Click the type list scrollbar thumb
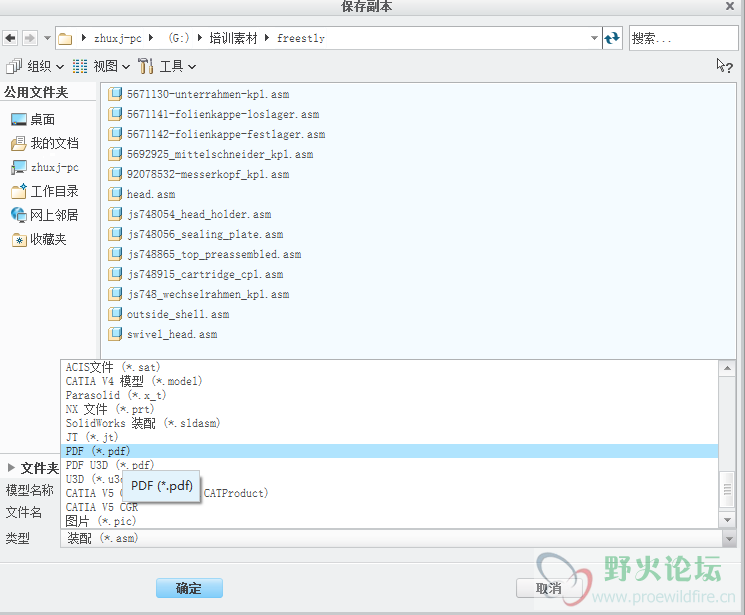745x615 pixels. tap(727, 490)
